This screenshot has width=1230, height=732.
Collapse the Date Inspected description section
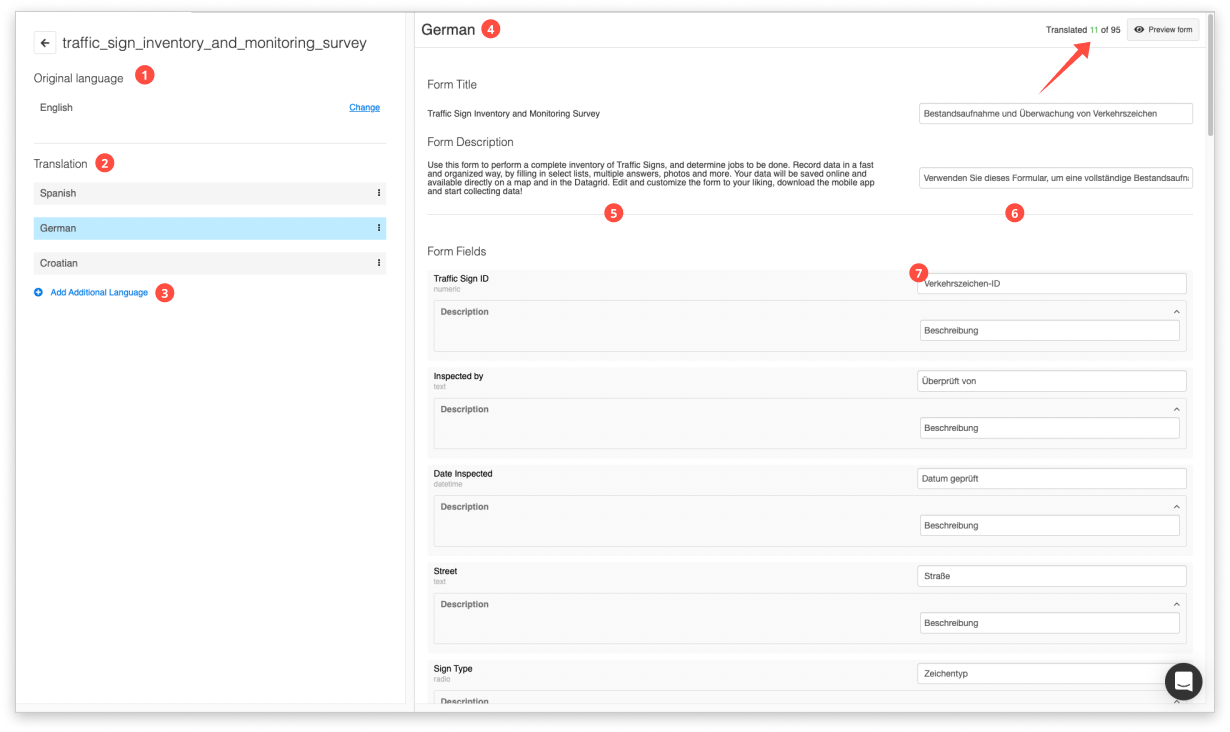[x=1176, y=506]
